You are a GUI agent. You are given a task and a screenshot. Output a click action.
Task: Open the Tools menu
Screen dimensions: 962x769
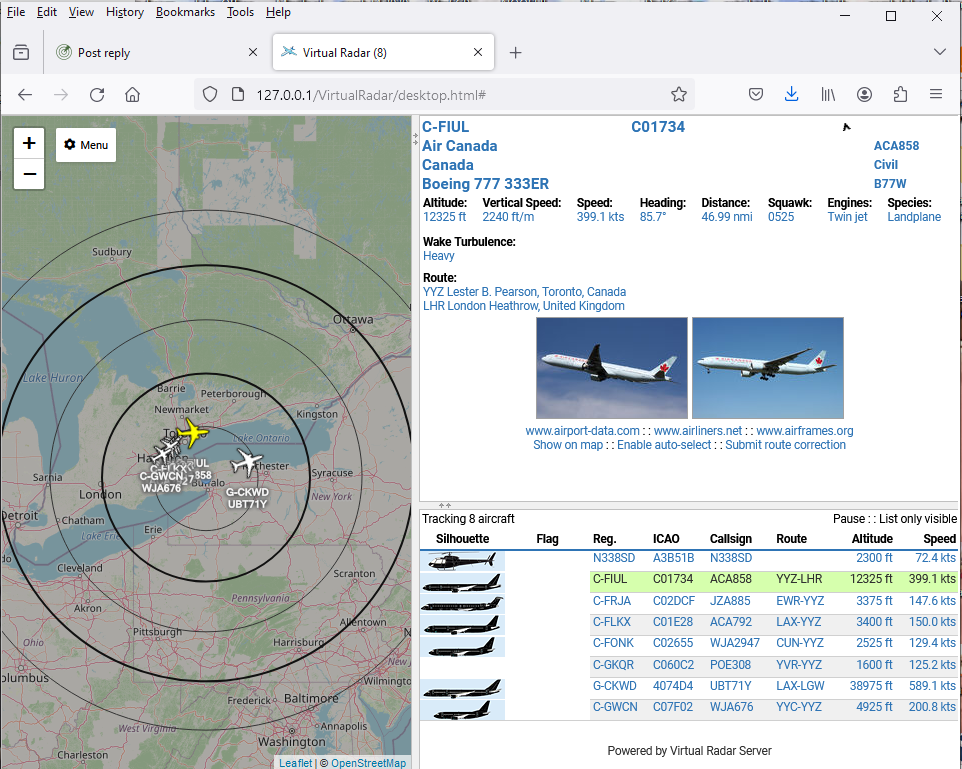pyautogui.click(x=240, y=12)
